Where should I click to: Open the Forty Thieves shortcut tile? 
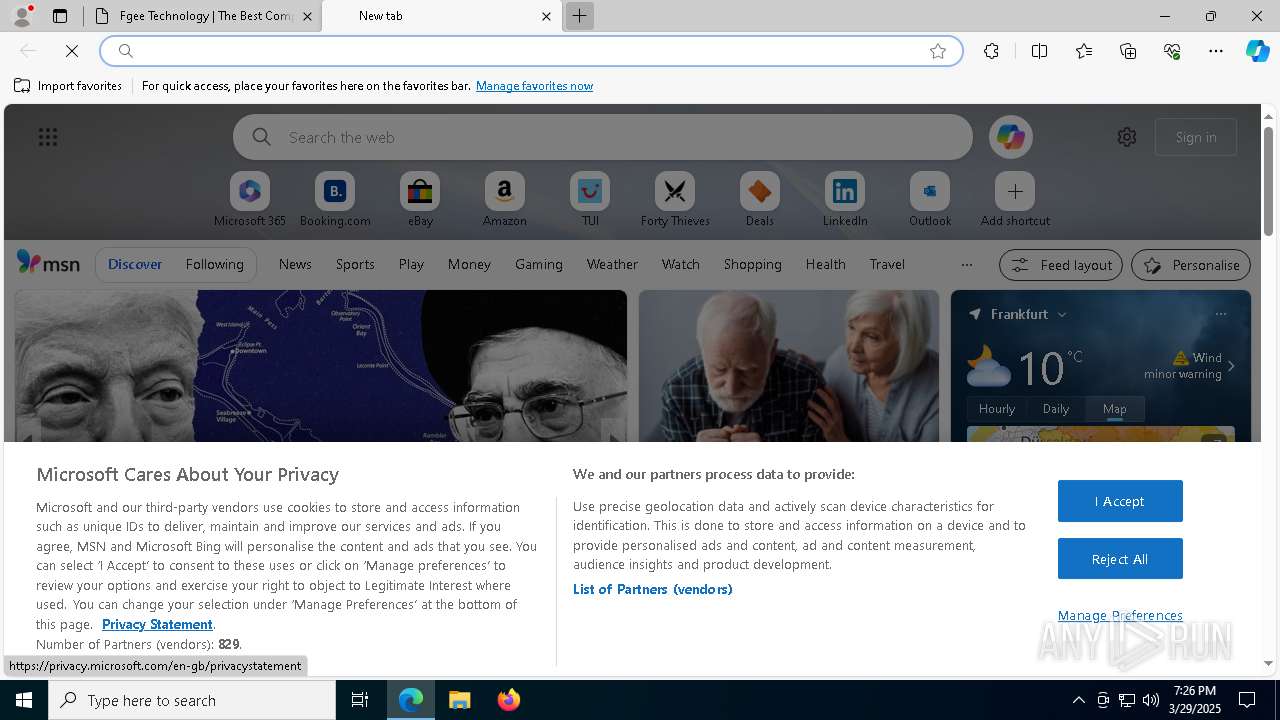coord(675,199)
